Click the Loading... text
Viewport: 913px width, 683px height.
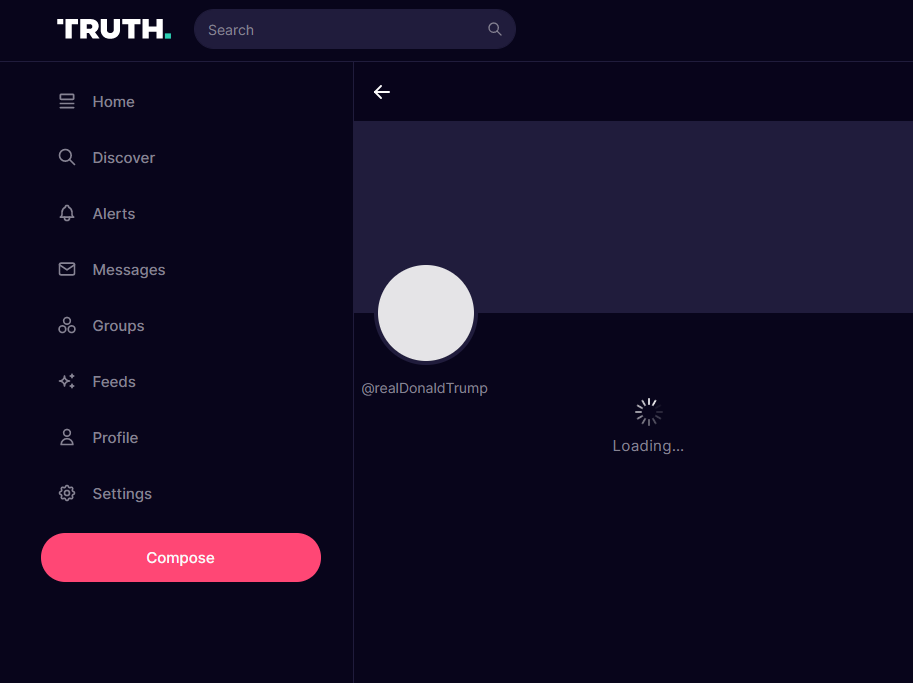click(x=648, y=446)
